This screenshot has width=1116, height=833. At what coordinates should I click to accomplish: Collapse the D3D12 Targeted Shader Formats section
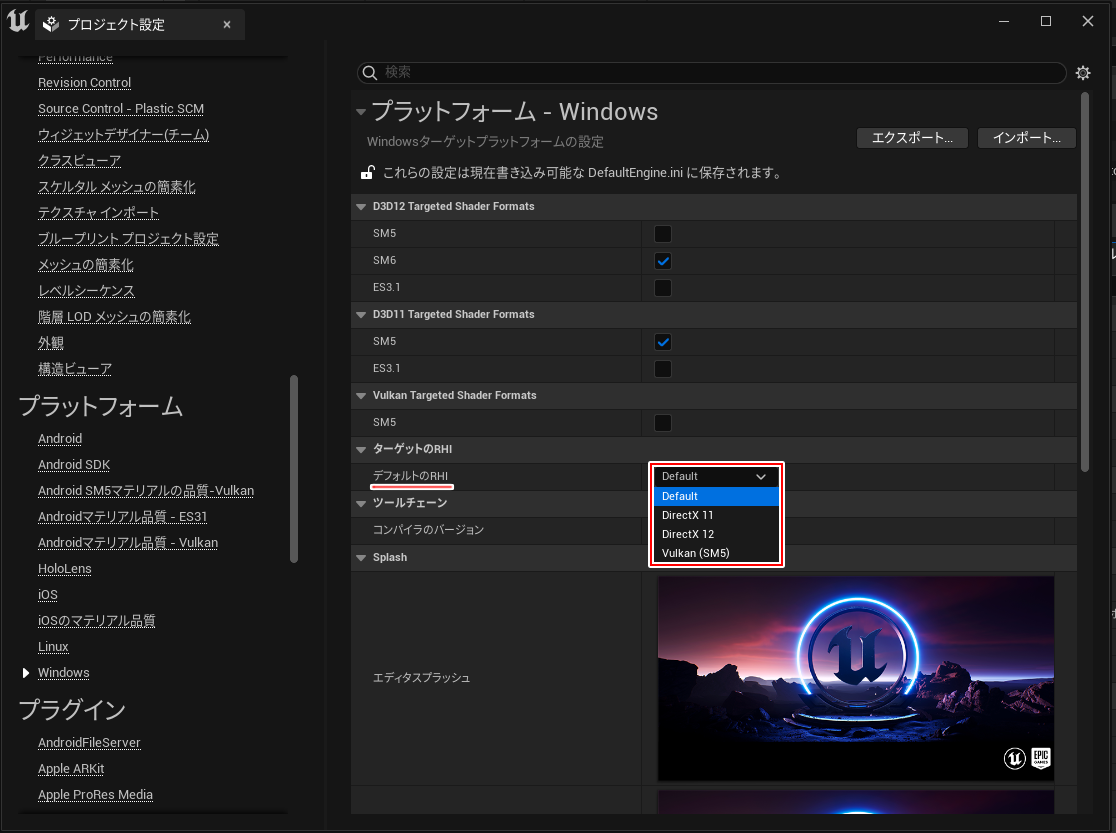point(362,207)
